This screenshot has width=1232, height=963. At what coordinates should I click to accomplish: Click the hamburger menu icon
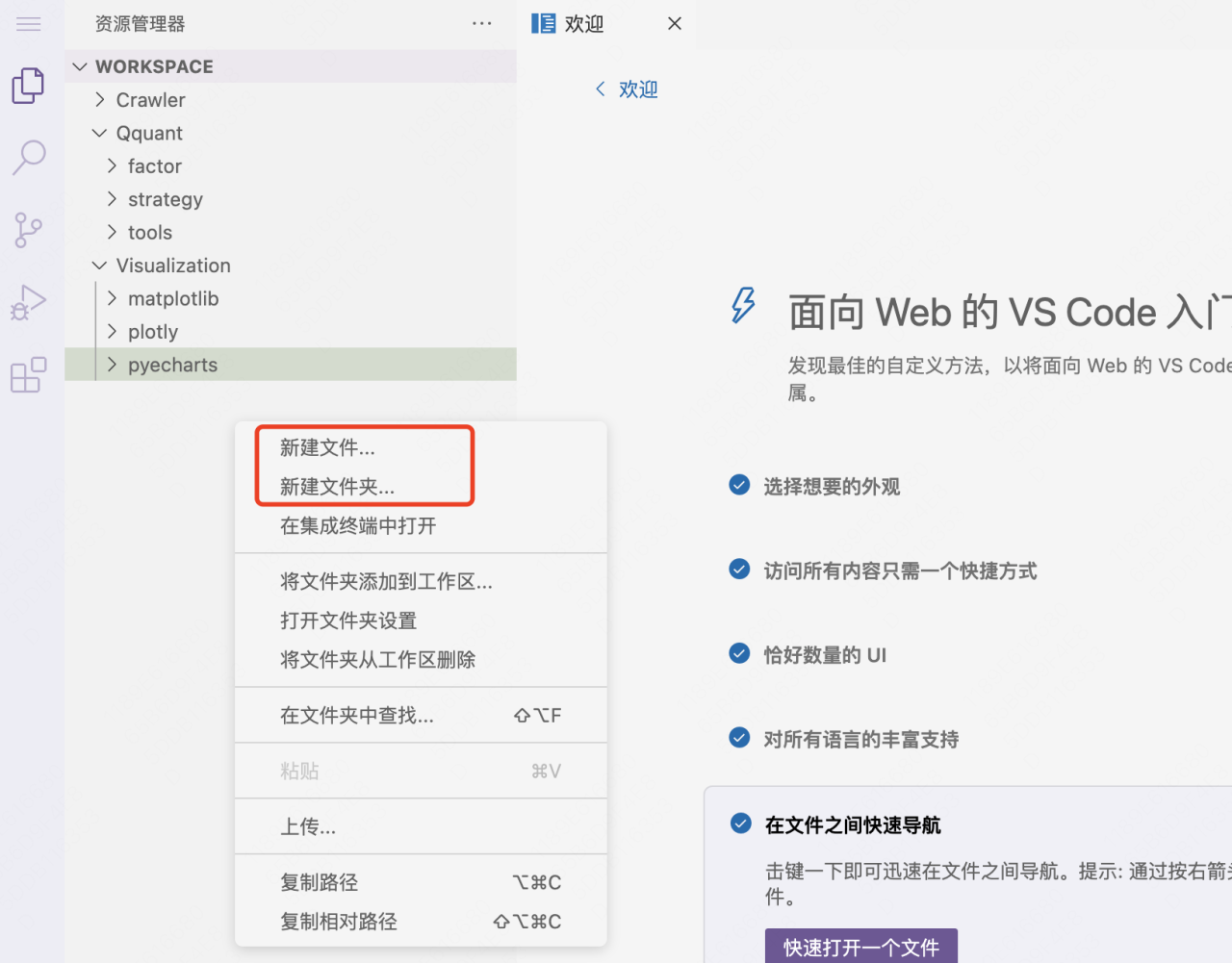click(28, 24)
